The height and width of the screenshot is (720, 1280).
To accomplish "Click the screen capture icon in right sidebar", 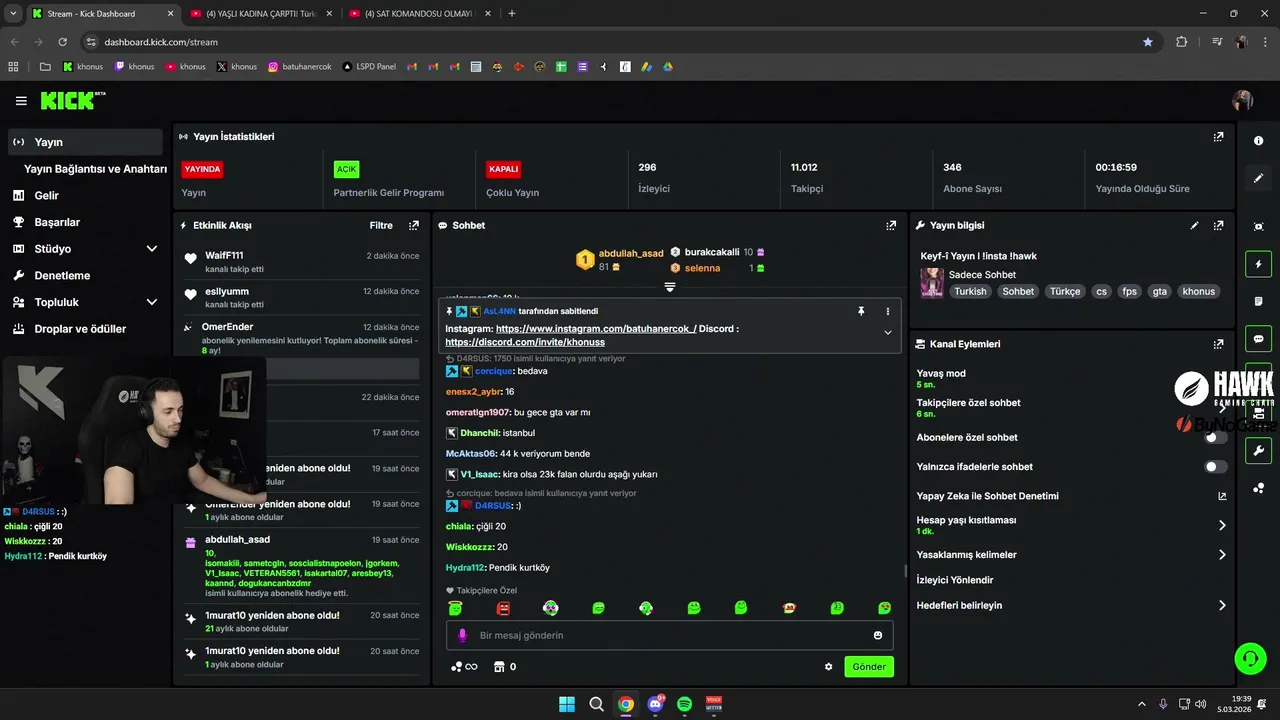I will point(1258,227).
